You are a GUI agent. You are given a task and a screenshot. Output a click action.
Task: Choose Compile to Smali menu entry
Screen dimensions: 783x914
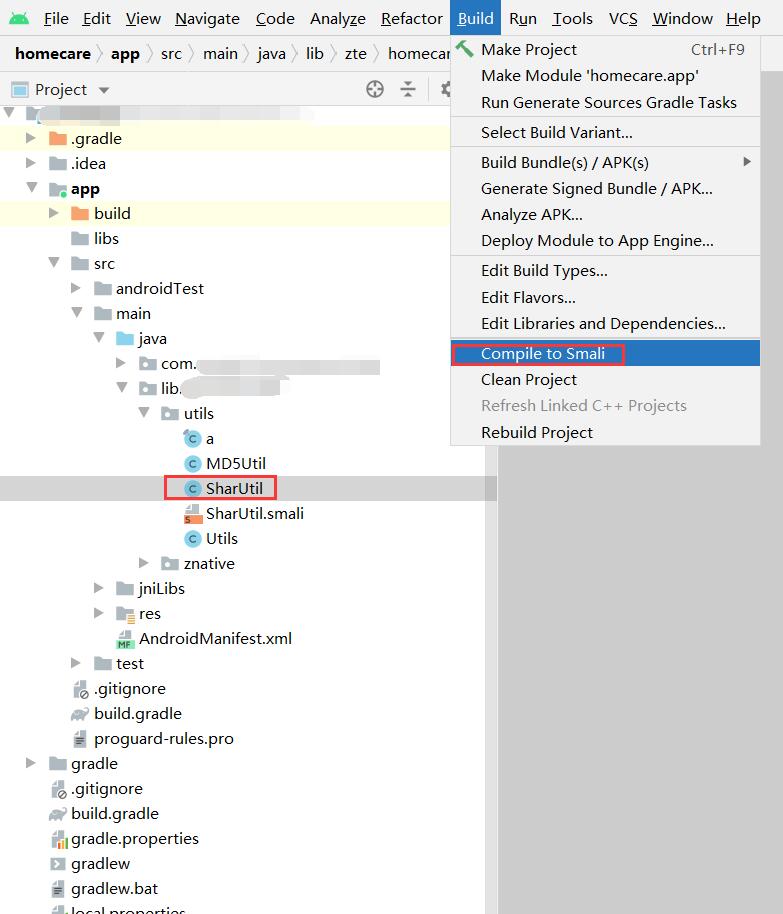(542, 353)
